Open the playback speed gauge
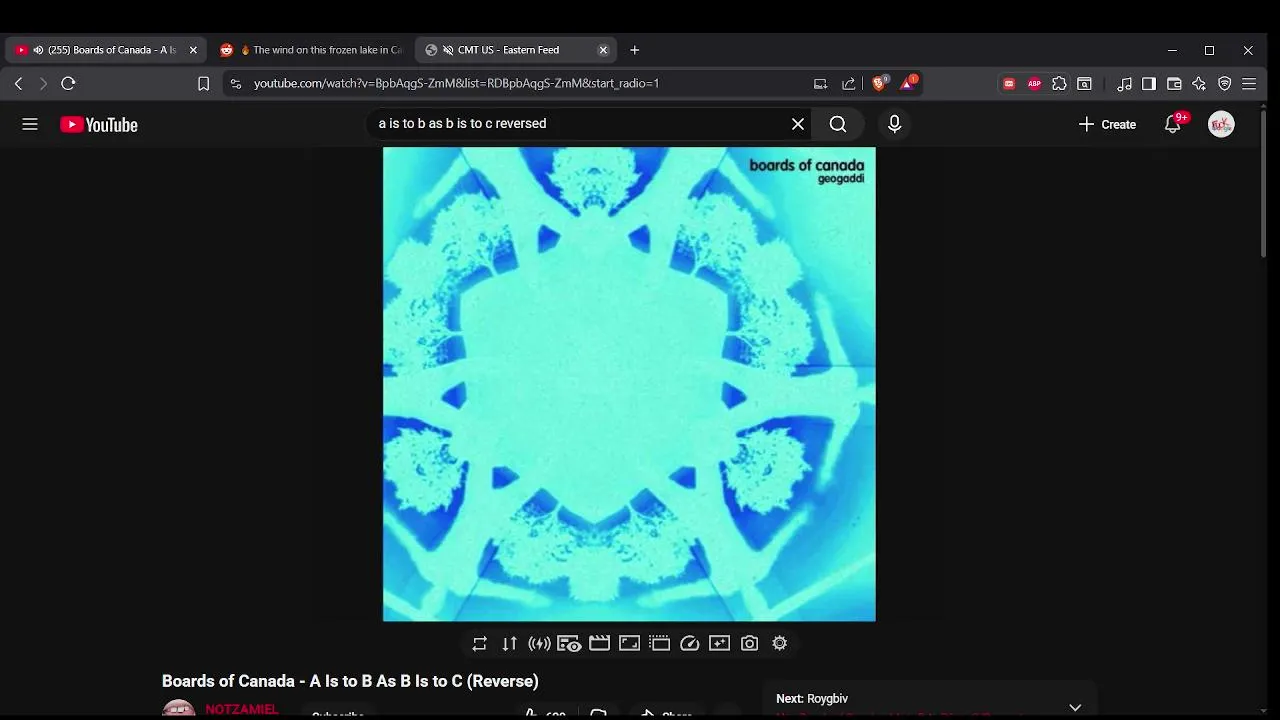The image size is (1280, 720). coord(689,644)
